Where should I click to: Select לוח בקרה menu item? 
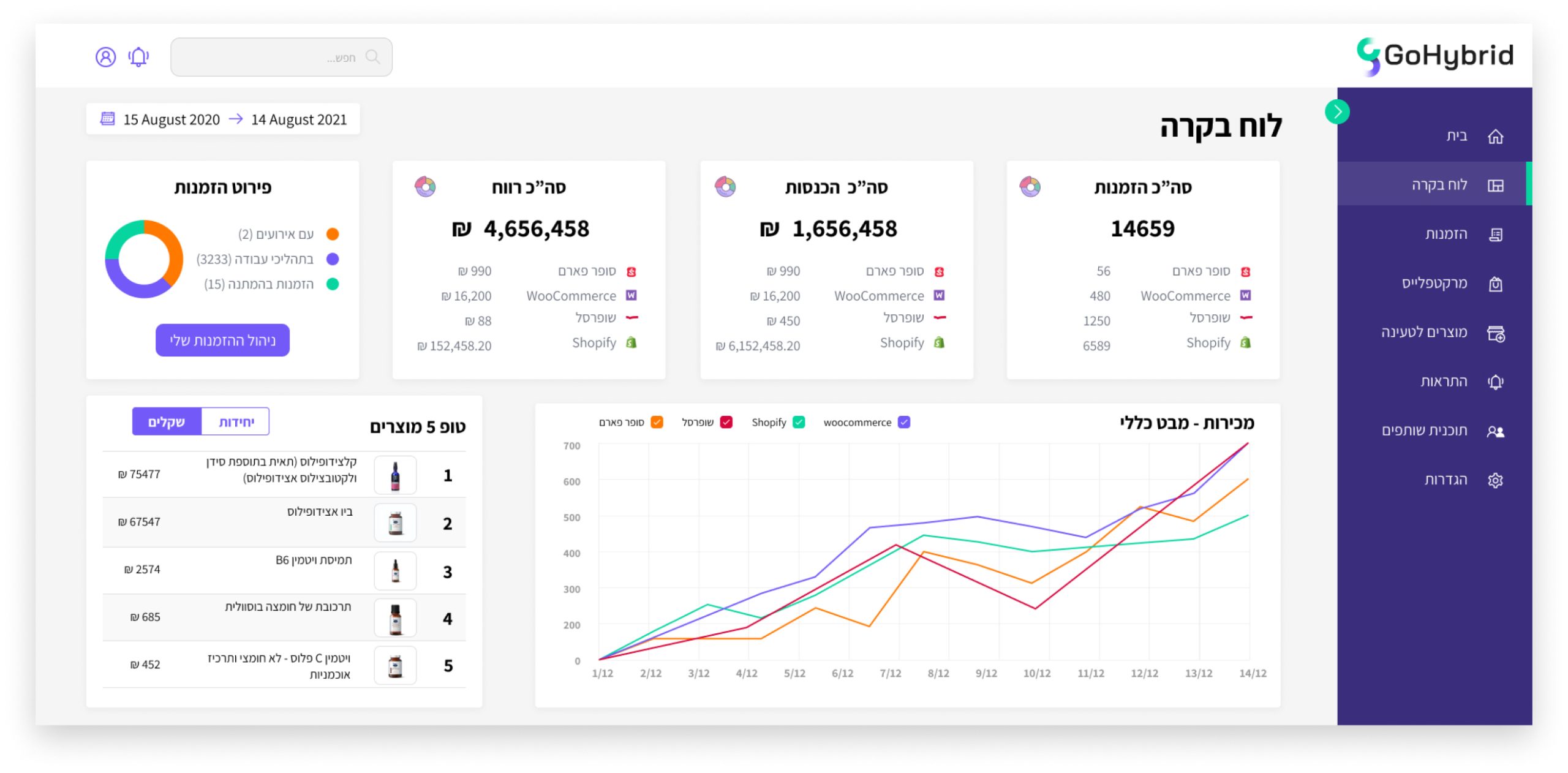(x=1434, y=184)
